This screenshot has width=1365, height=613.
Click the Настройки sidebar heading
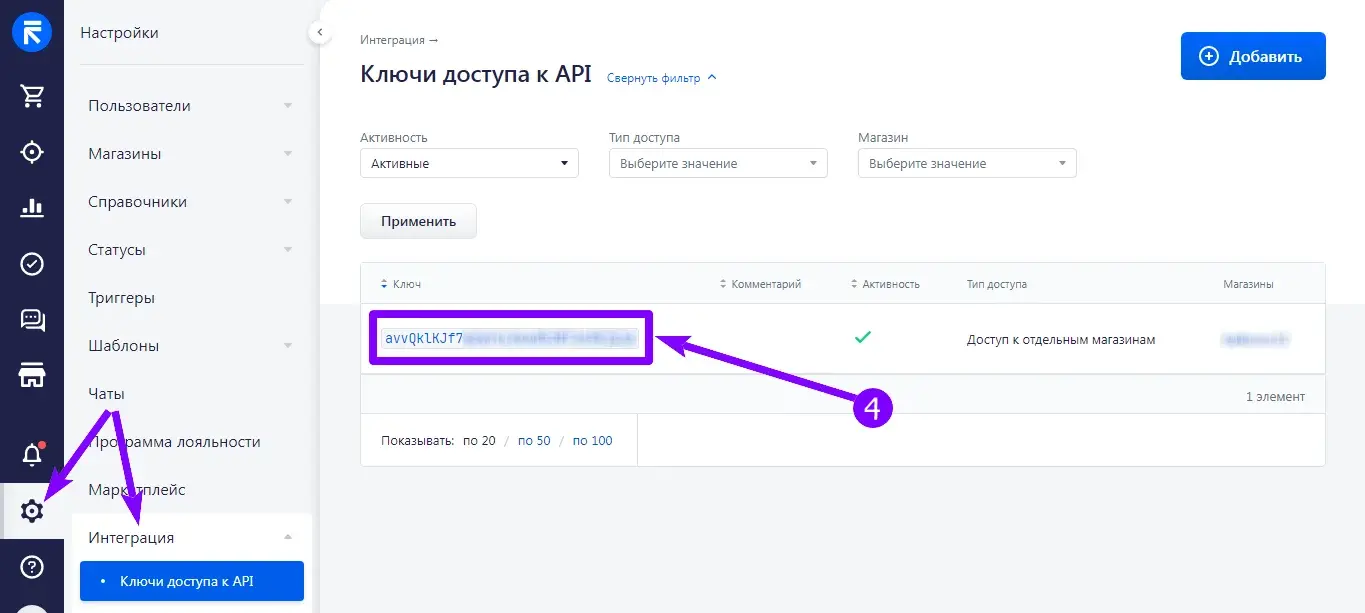(119, 32)
